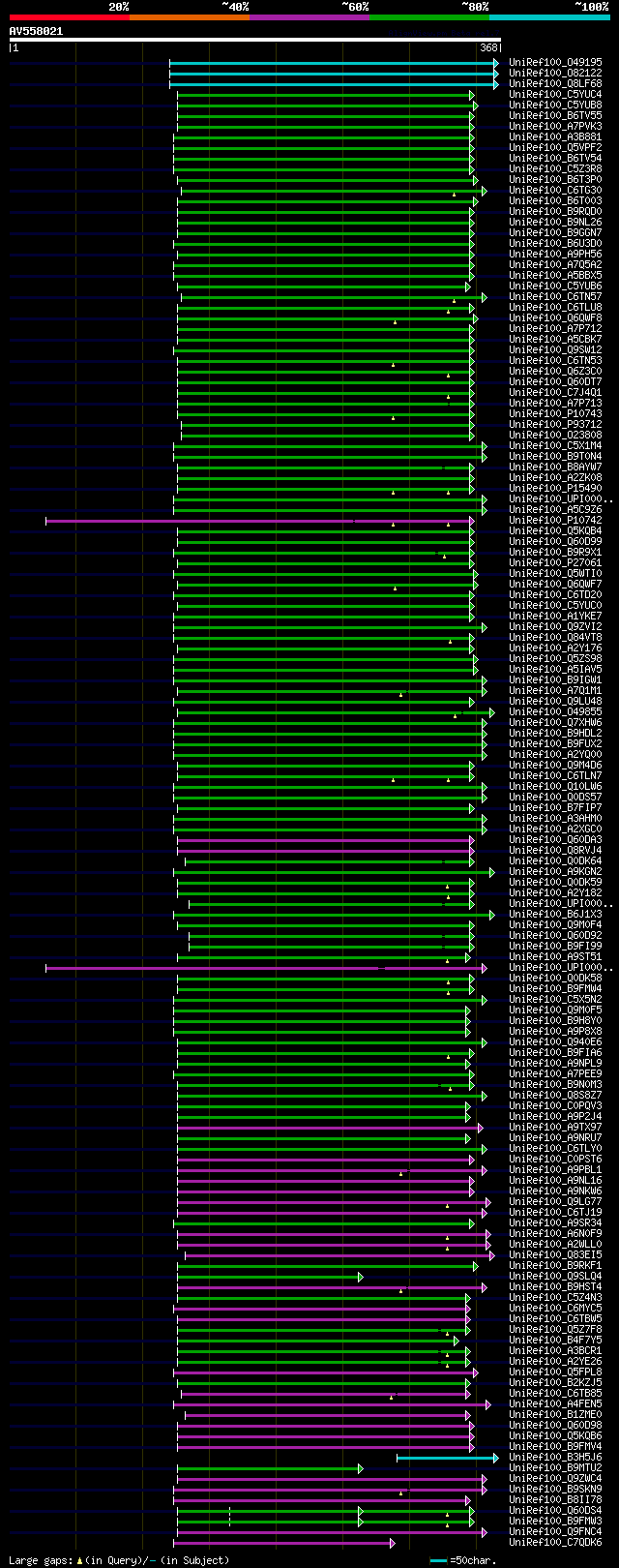Click the purple ~60% identity legend segment
The width and height of the screenshot is (619, 1568).
(x=309, y=17)
